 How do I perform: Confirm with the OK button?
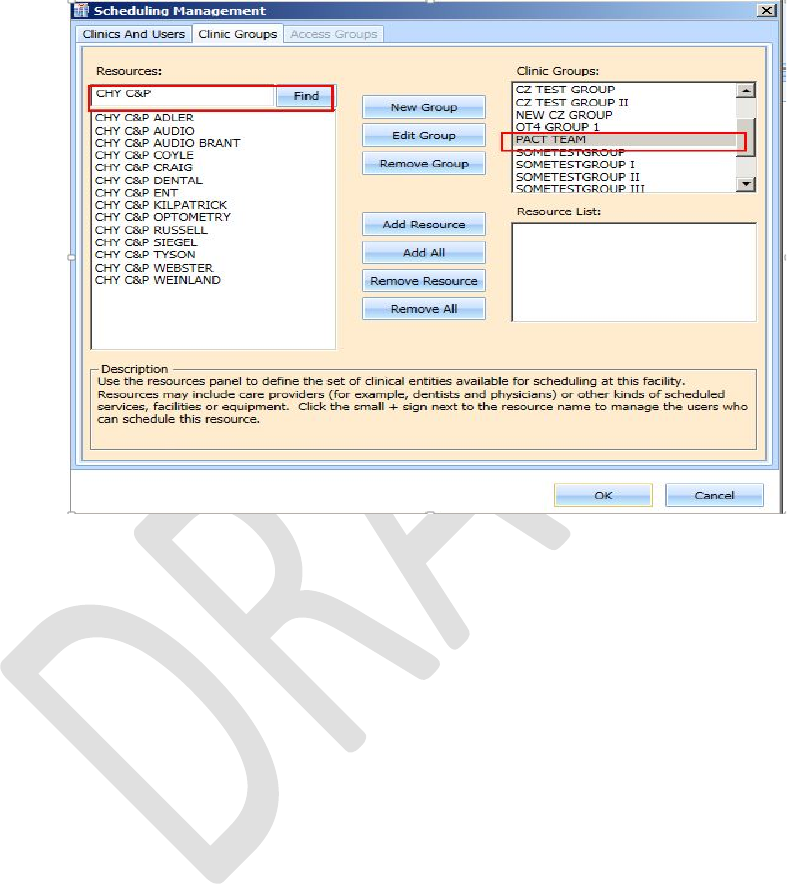tap(603, 495)
